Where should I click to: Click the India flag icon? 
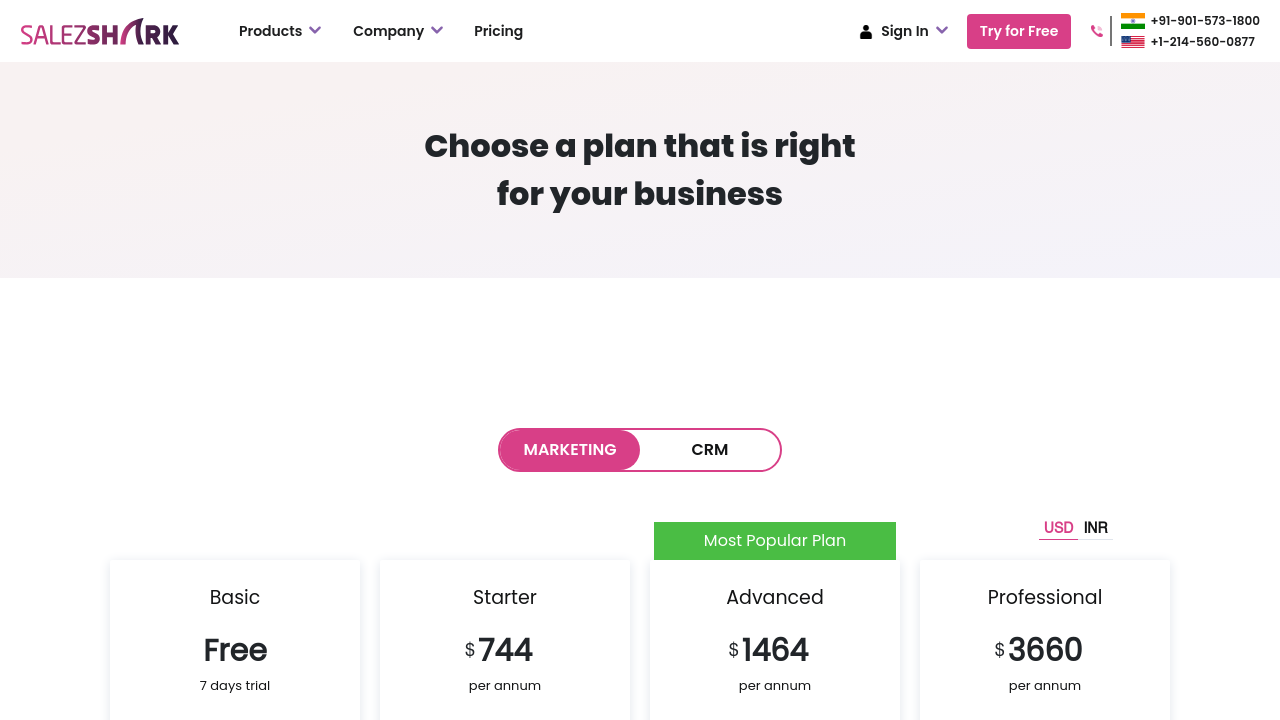[x=1133, y=21]
